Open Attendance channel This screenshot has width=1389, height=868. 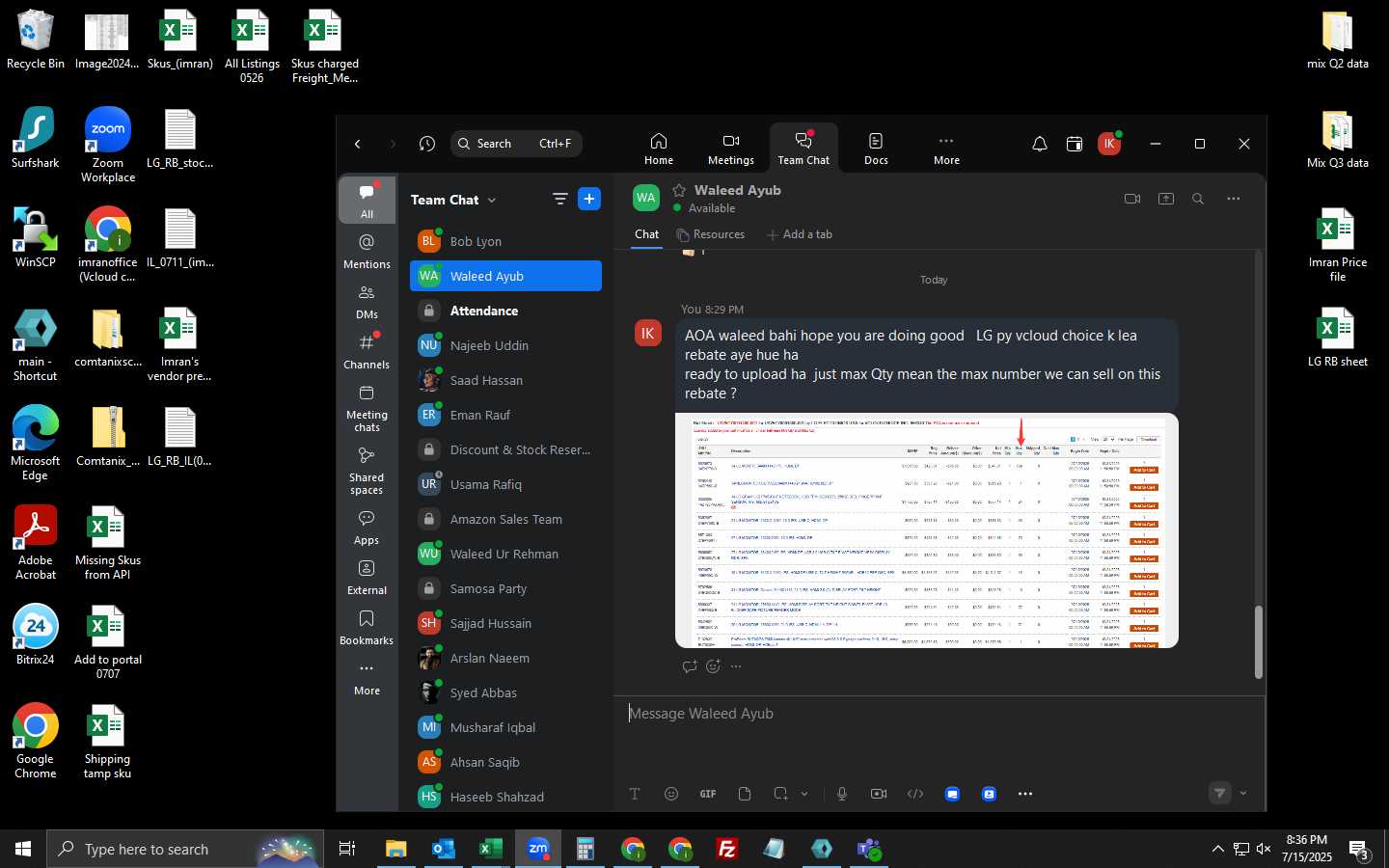click(505, 311)
